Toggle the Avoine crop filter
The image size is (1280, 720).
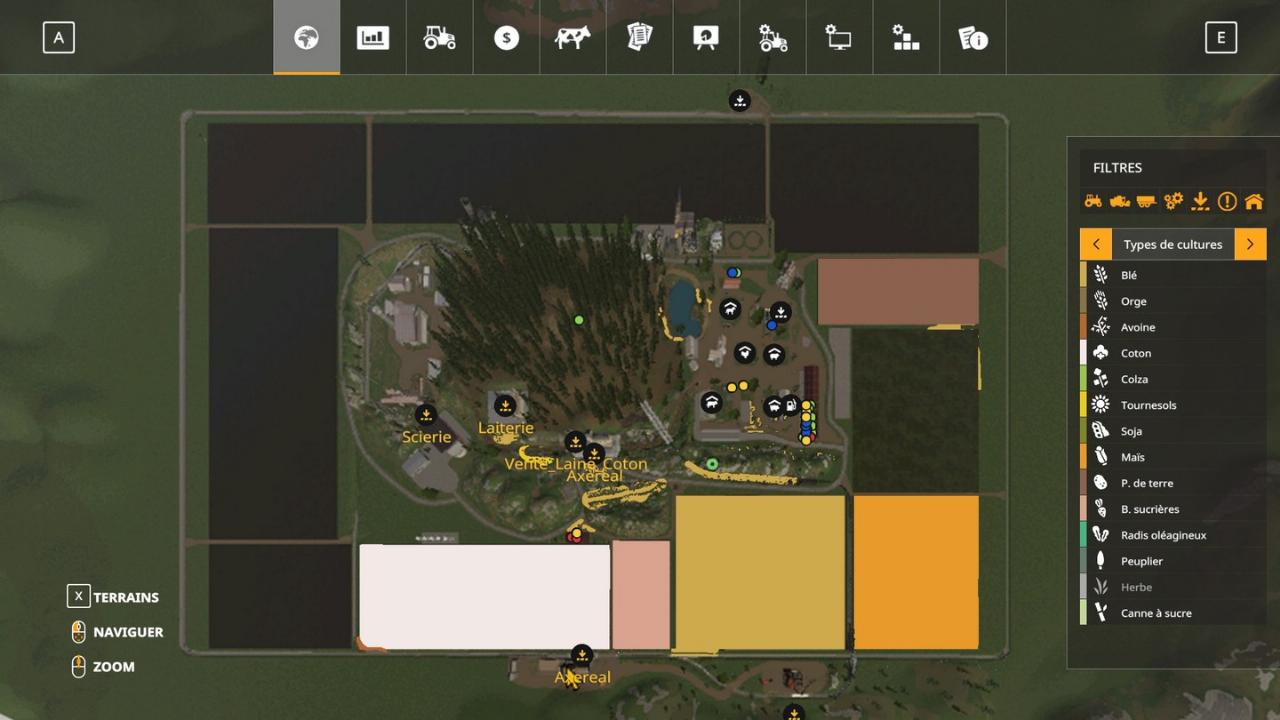(x=1173, y=327)
